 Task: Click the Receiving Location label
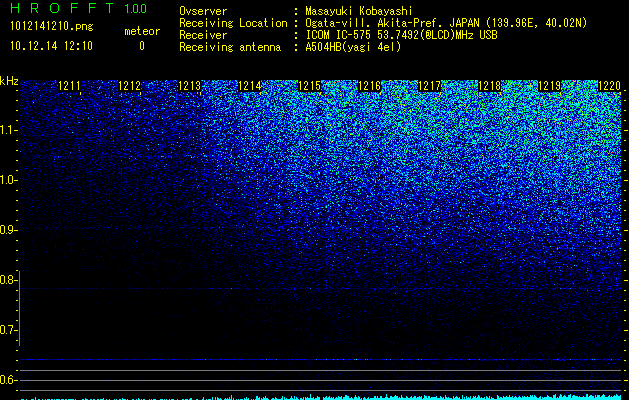233,23
